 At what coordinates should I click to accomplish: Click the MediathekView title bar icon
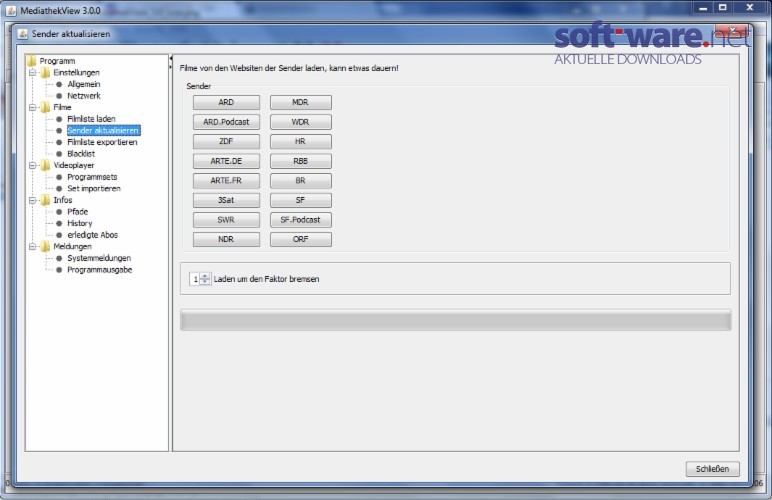pos(11,10)
